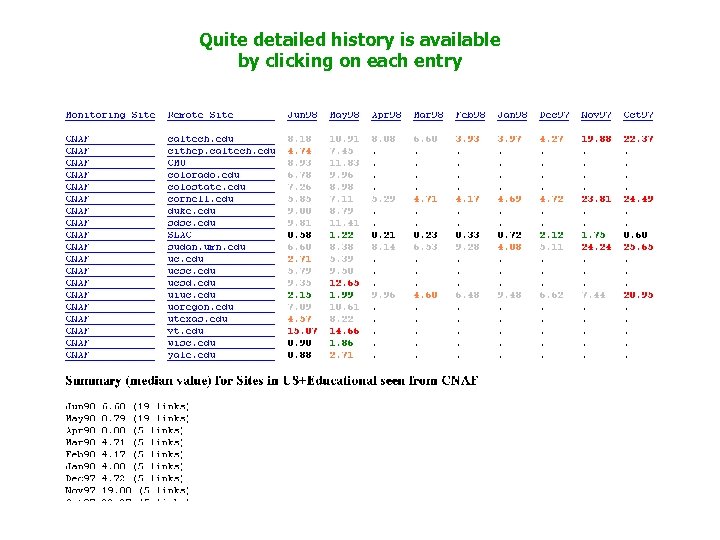Click the 24.49 value in cornell.edu row
The height and width of the screenshot is (540, 720).
(x=638, y=199)
